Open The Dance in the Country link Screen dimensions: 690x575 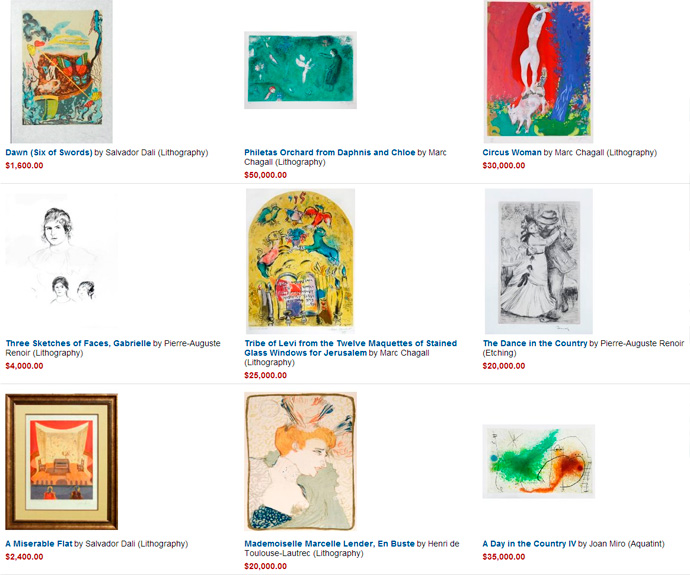click(535, 343)
